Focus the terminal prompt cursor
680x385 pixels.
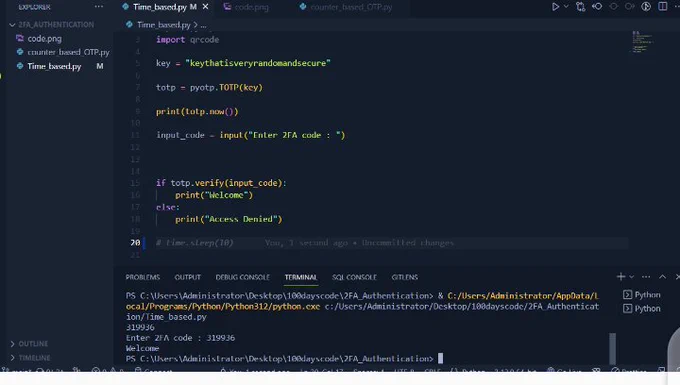440,359
